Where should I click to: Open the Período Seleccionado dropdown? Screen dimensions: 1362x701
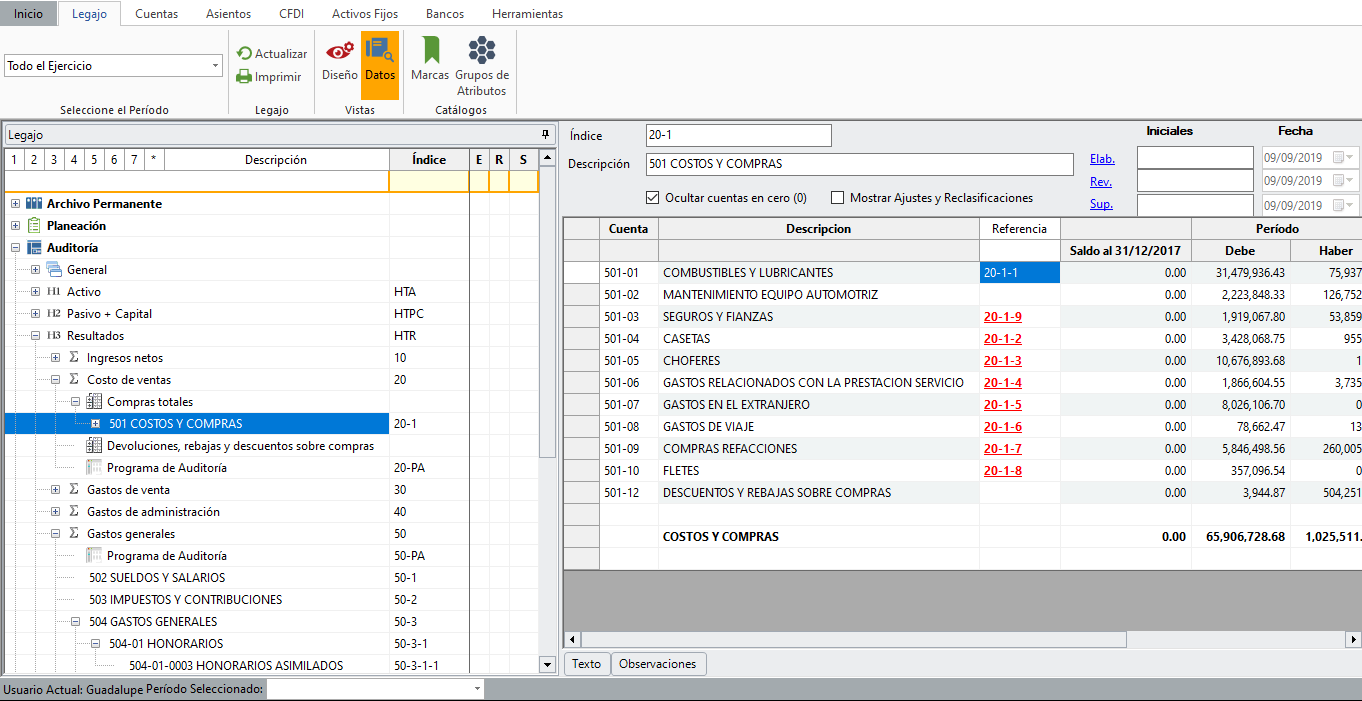pyautogui.click(x=476, y=689)
